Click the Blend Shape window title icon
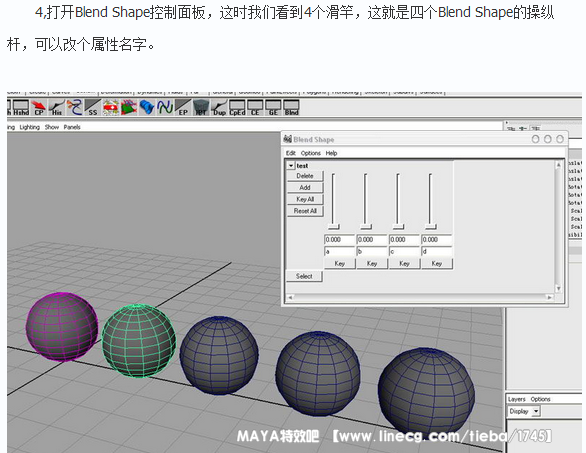586x453 pixels. click(287, 139)
